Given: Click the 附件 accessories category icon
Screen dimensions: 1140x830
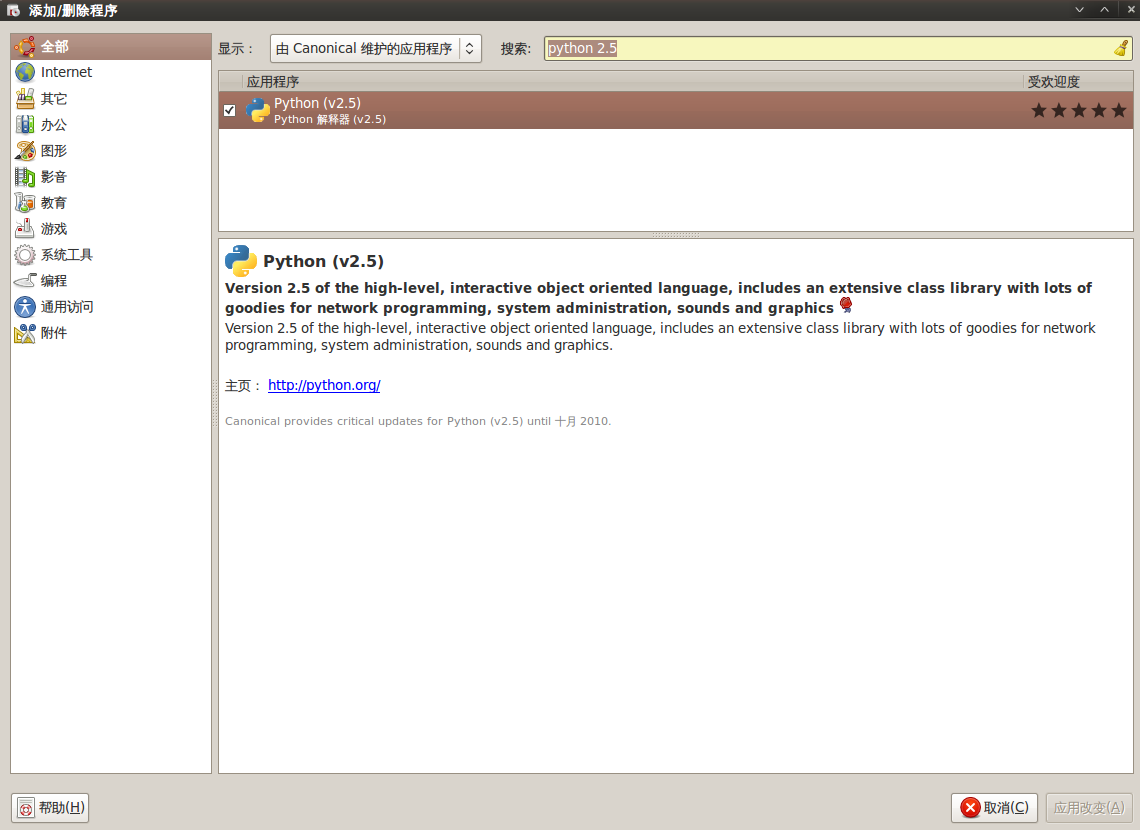Looking at the screenshot, I should [25, 333].
